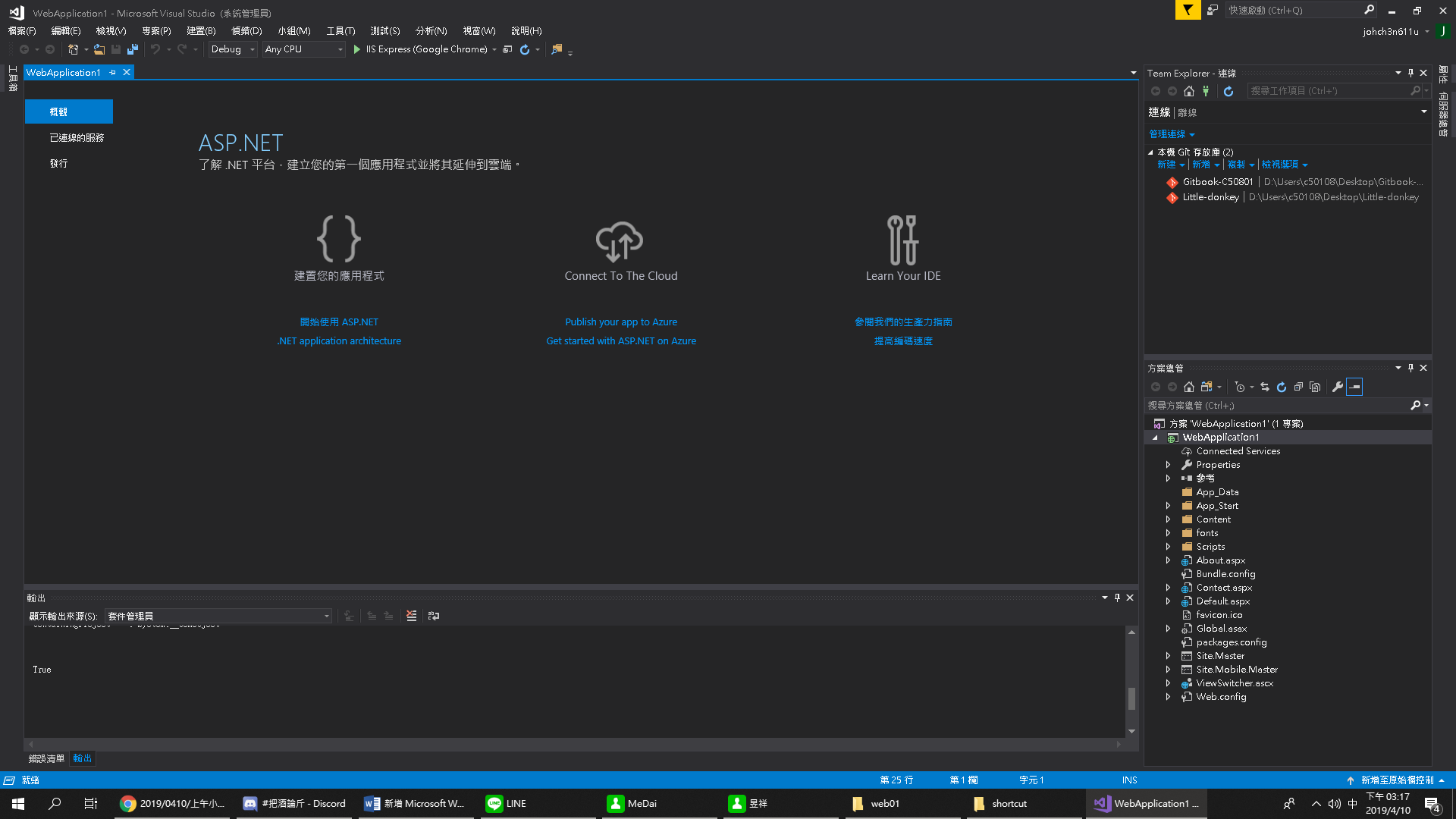This screenshot has width=1456, height=819.
Task: Click the Clear All icon in Output panel
Action: pyautogui.click(x=411, y=616)
